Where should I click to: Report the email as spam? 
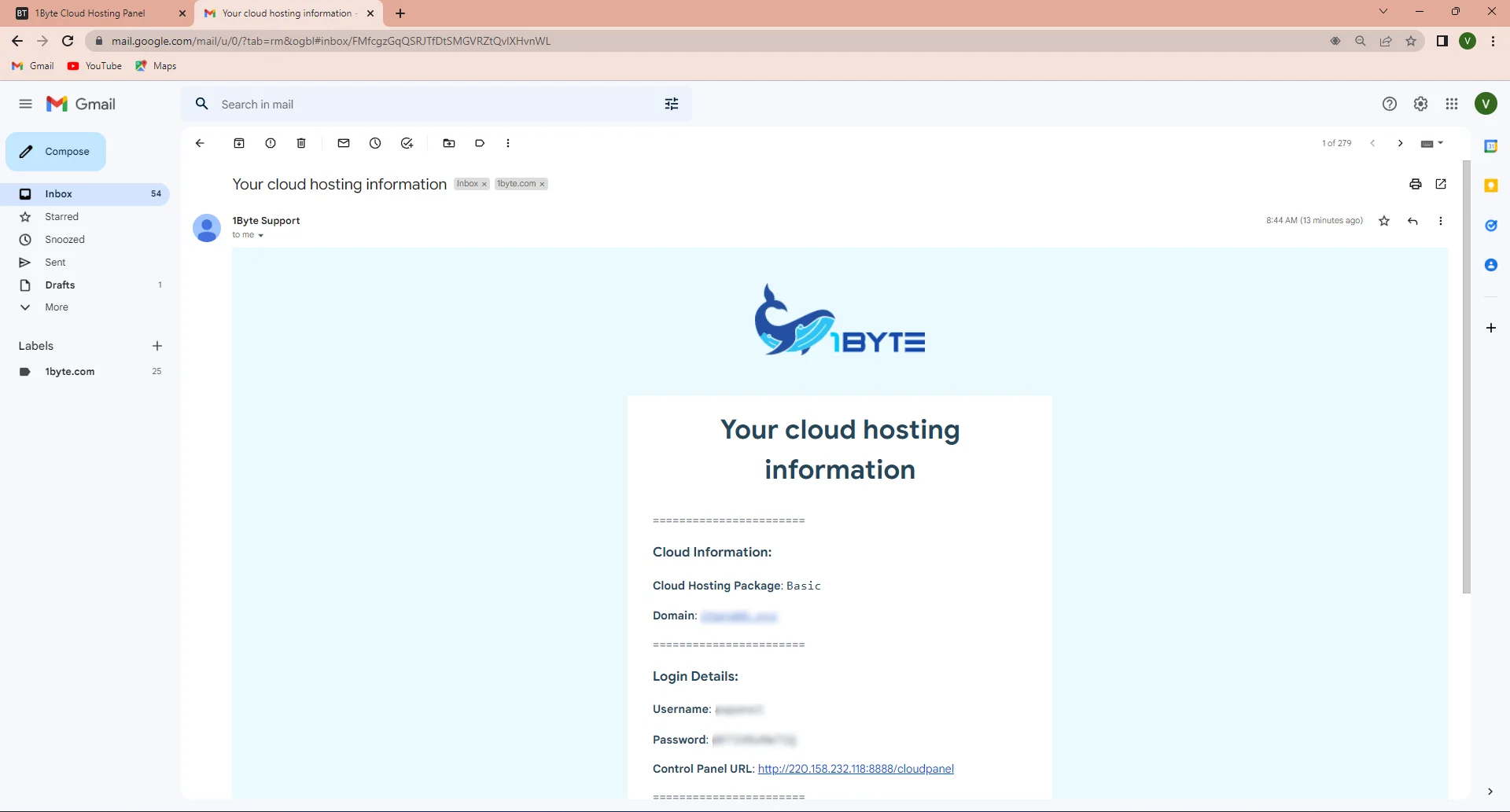pos(271,143)
